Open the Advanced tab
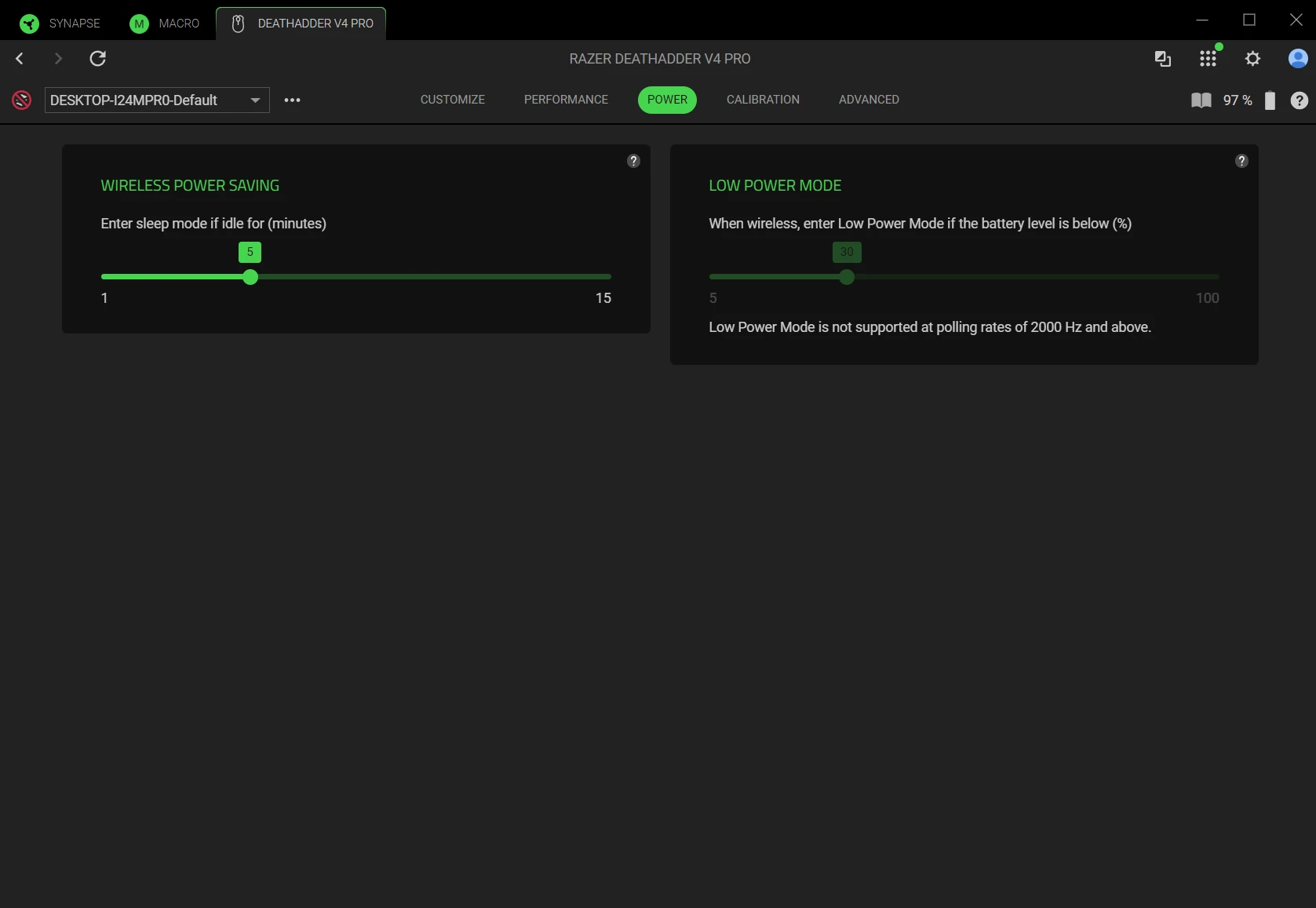Image resolution: width=1316 pixels, height=908 pixels. tap(869, 100)
